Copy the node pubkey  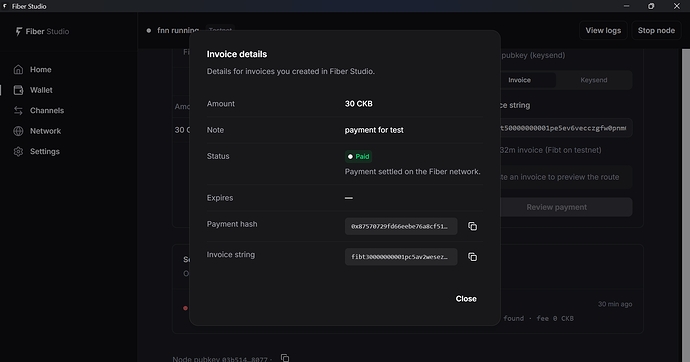point(285,358)
